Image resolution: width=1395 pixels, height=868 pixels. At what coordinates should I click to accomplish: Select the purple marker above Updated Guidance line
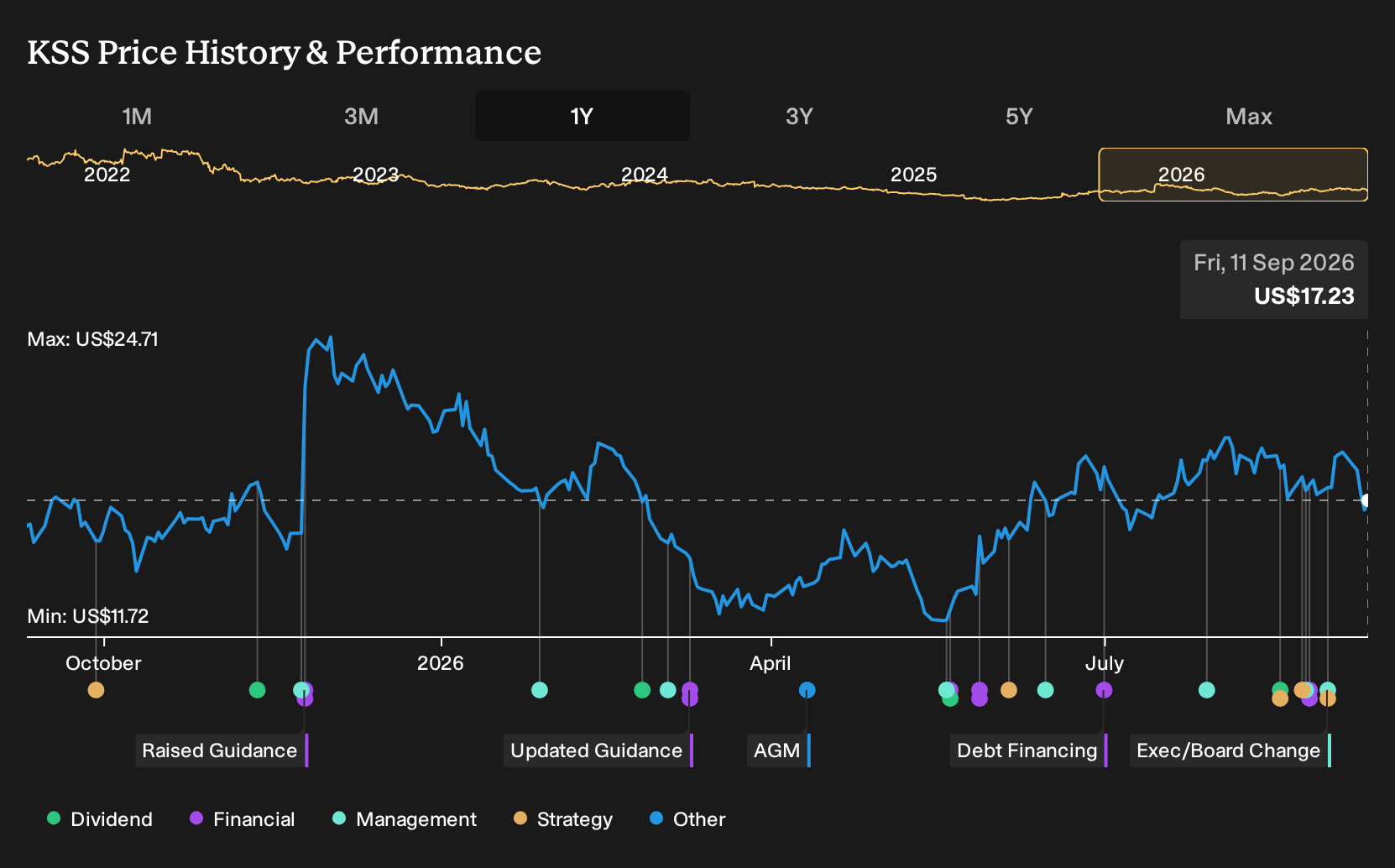tap(690, 690)
